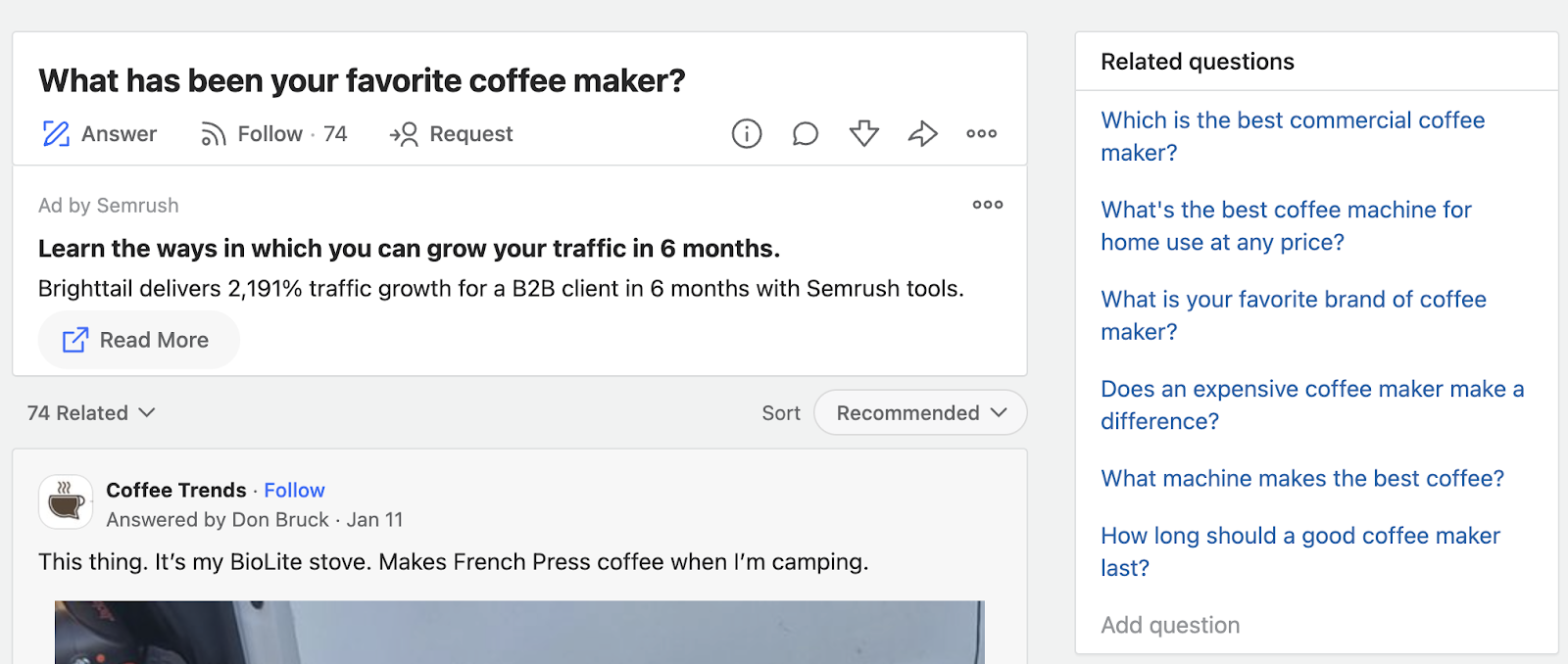Open the Recommended sort dropdown

click(920, 413)
